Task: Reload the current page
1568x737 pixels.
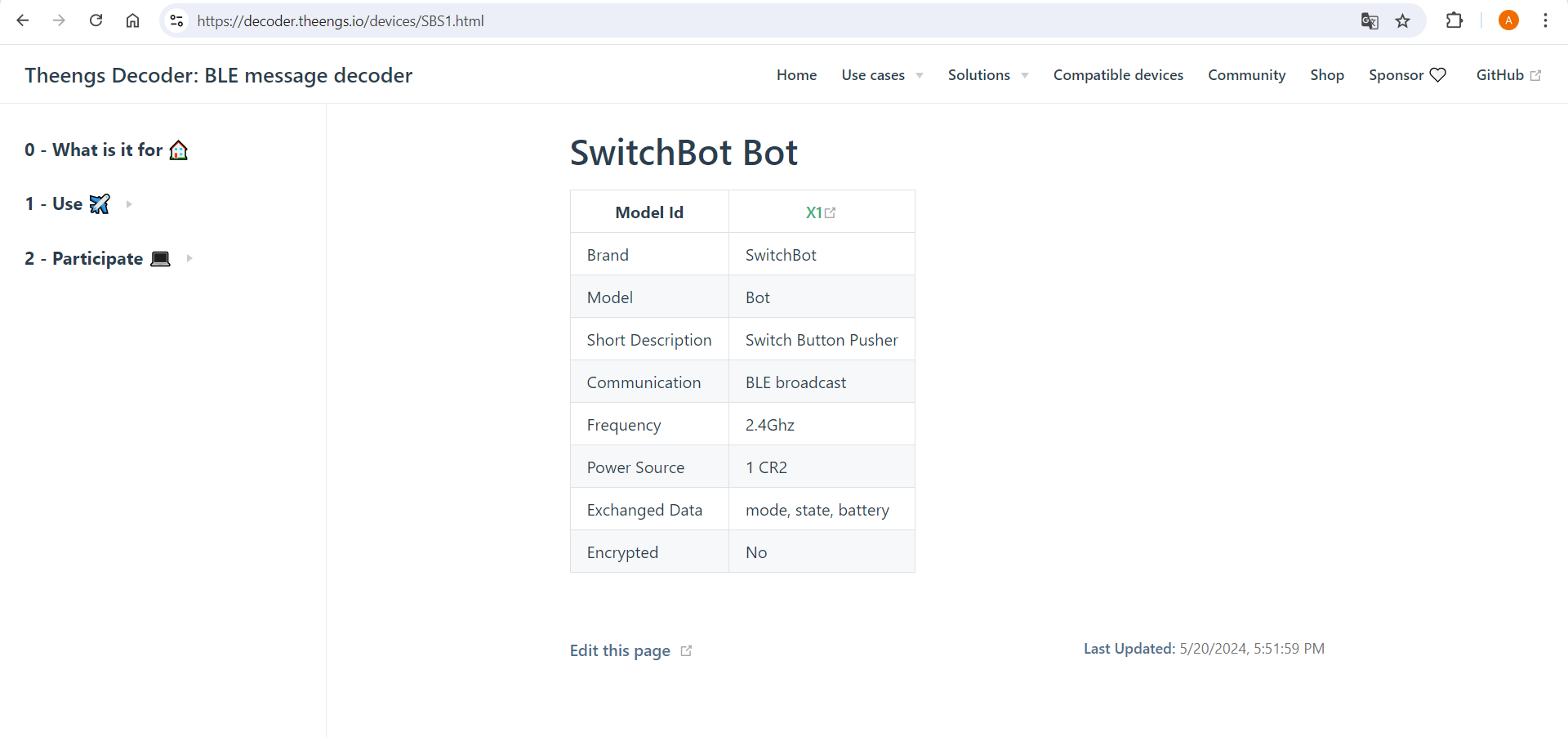Action: [96, 20]
